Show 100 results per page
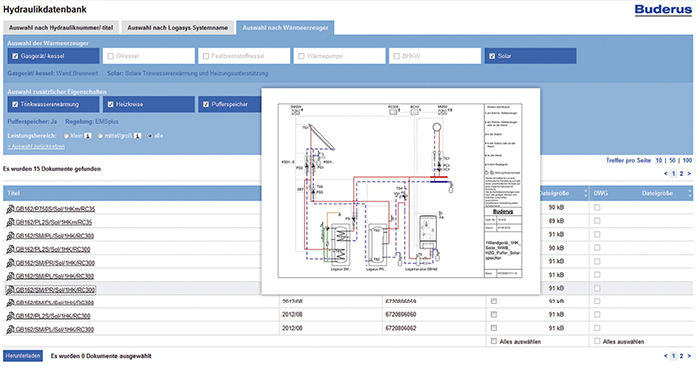This screenshot has height=375, width=697. (687, 160)
